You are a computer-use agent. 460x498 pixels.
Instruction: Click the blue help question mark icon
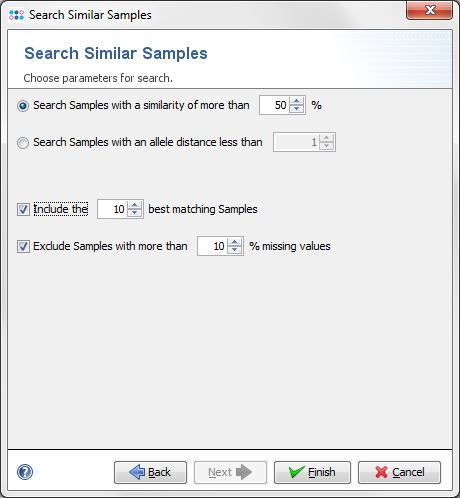25,472
